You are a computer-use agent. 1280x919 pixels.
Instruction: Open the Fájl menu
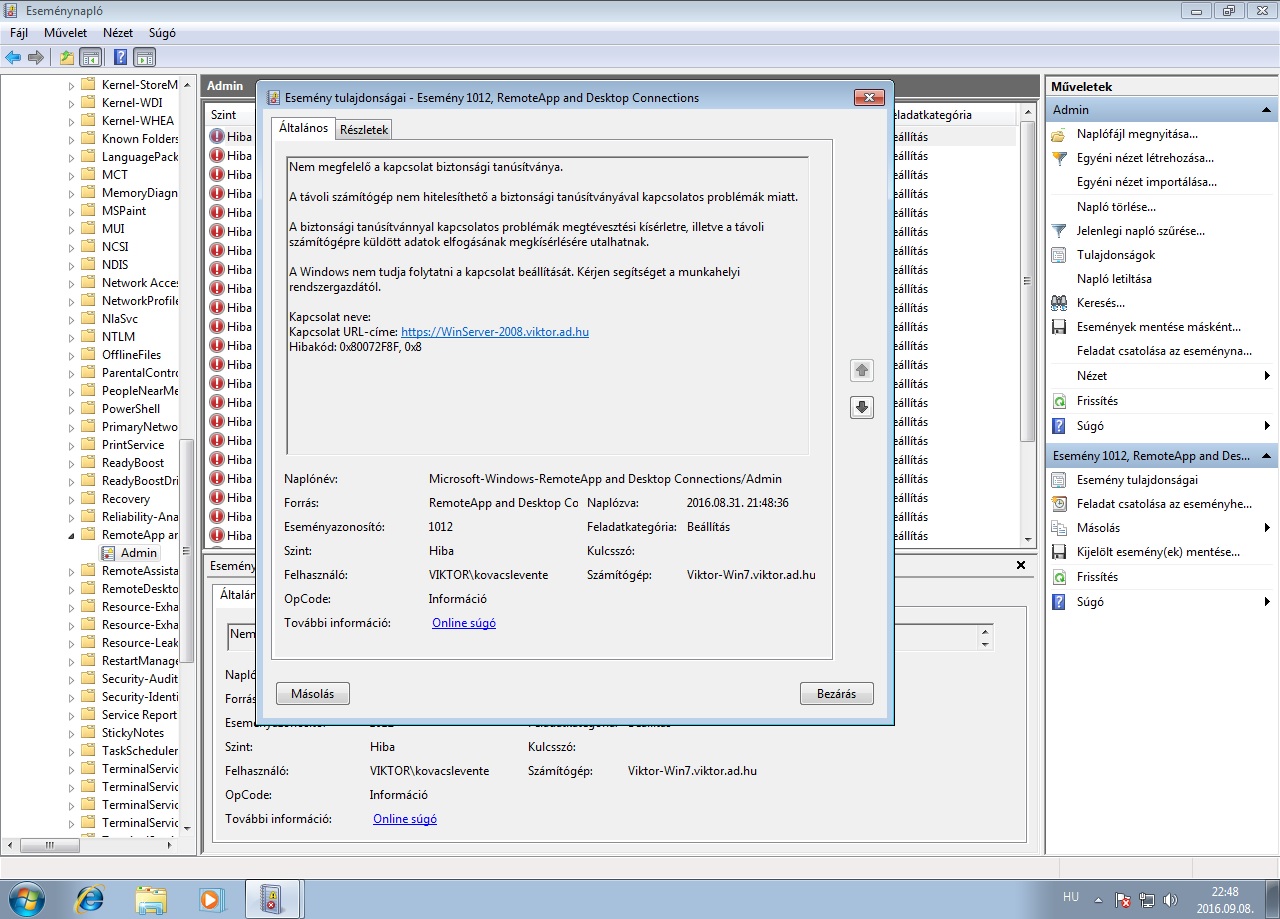(x=18, y=33)
